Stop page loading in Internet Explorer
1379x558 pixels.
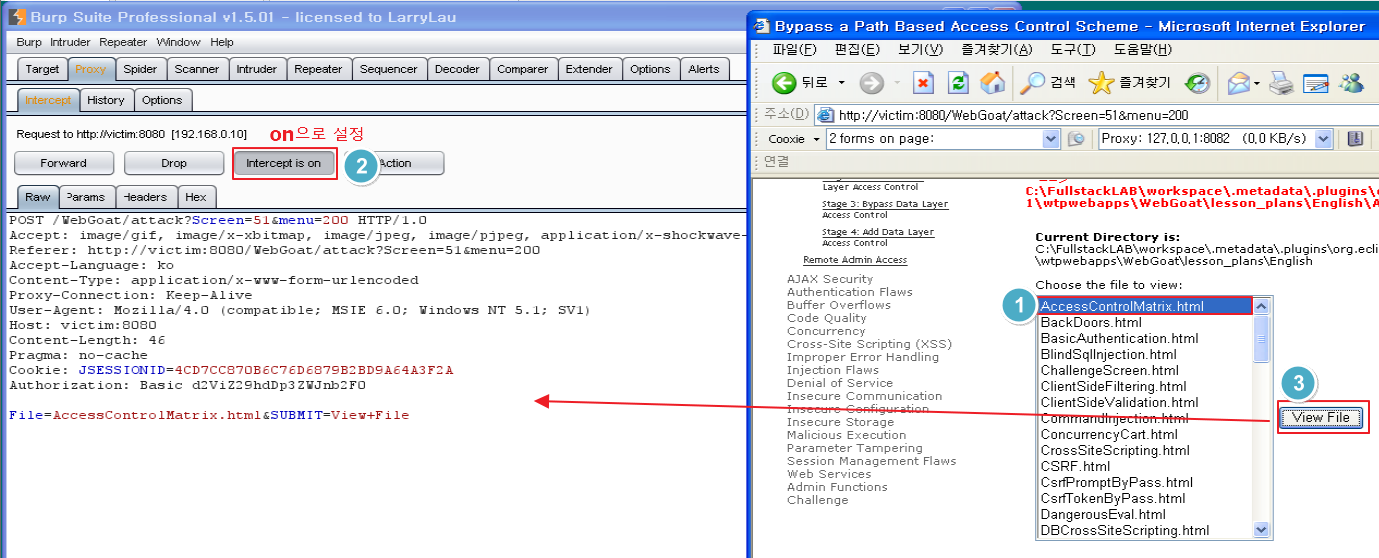tap(924, 82)
